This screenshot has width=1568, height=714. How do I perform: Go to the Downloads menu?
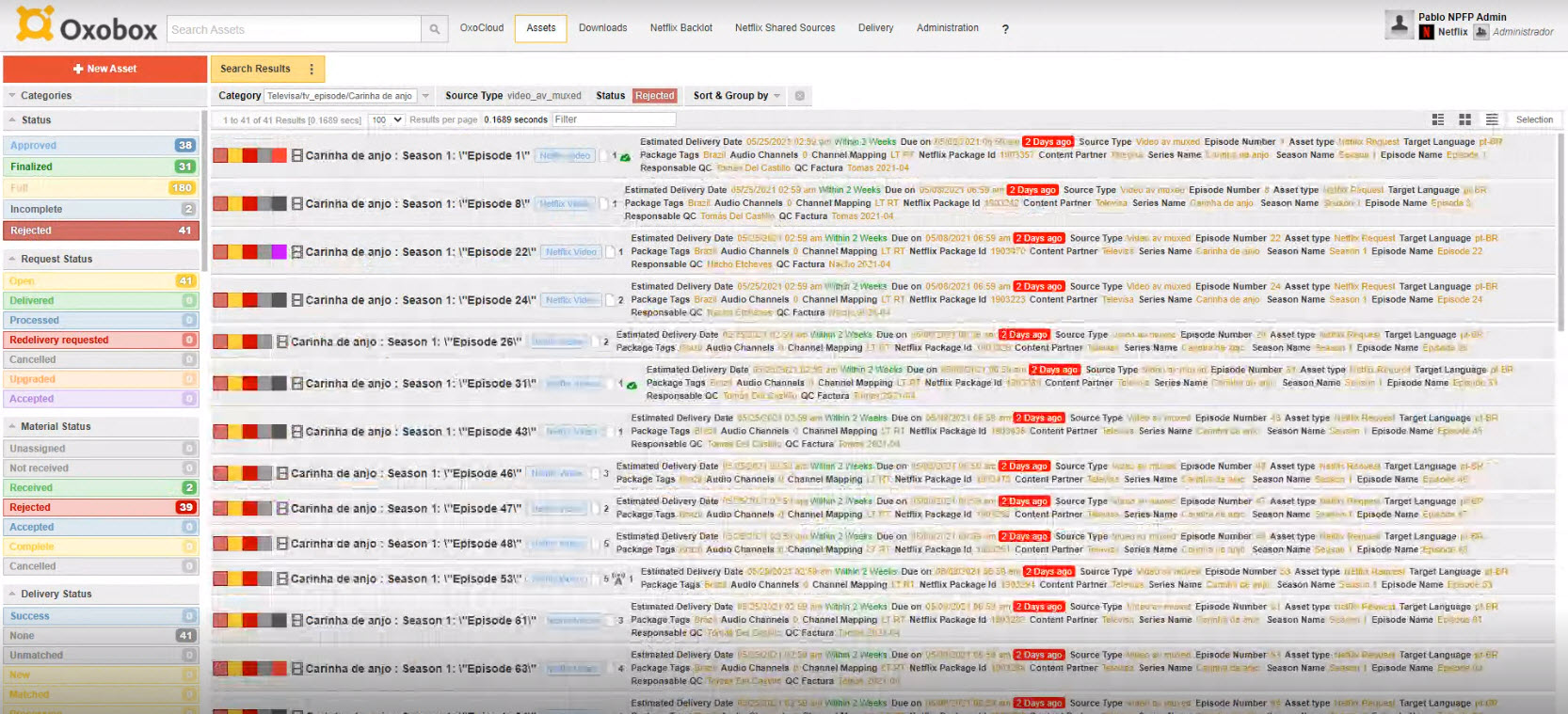[x=602, y=28]
